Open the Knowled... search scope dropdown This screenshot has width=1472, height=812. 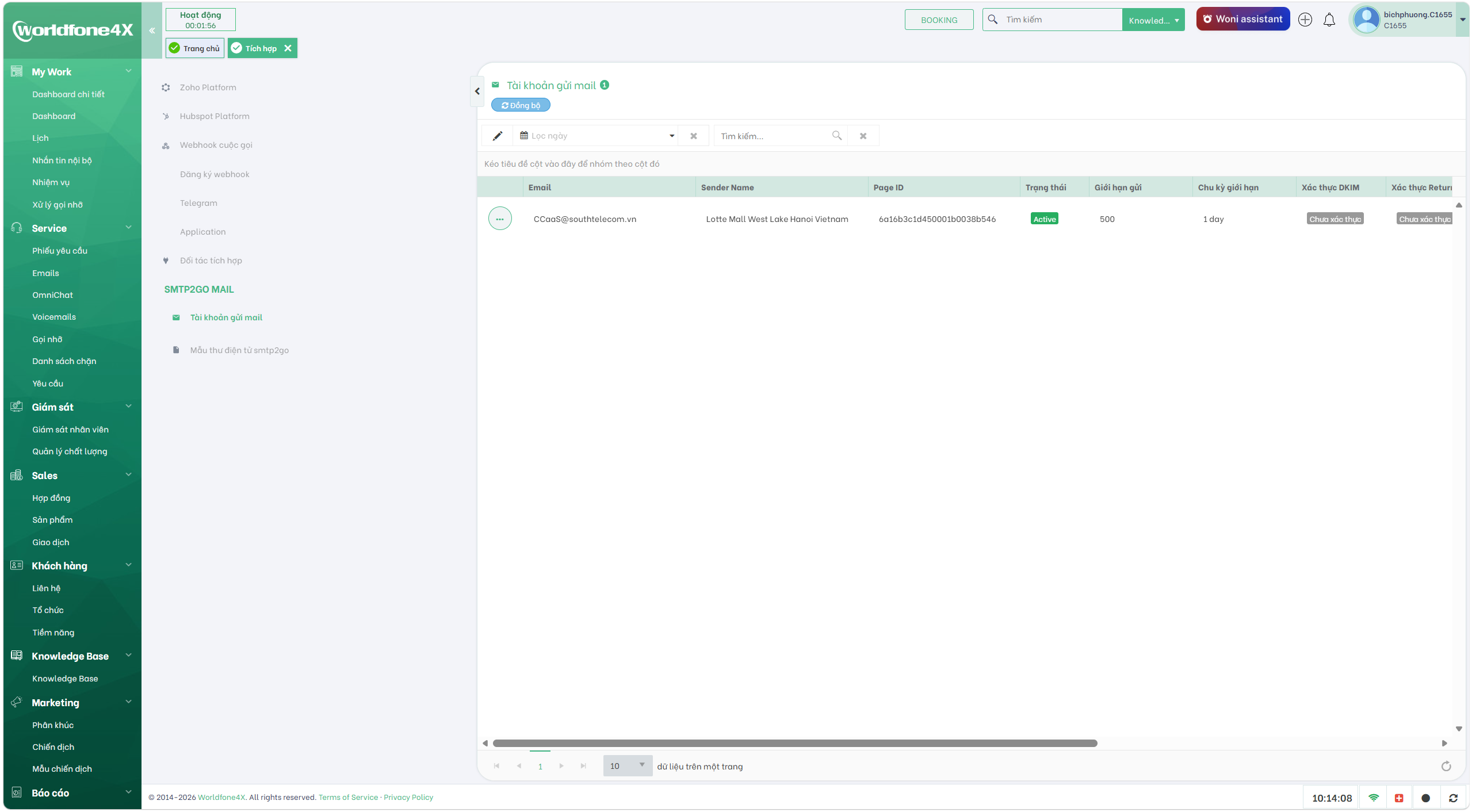1153,20
